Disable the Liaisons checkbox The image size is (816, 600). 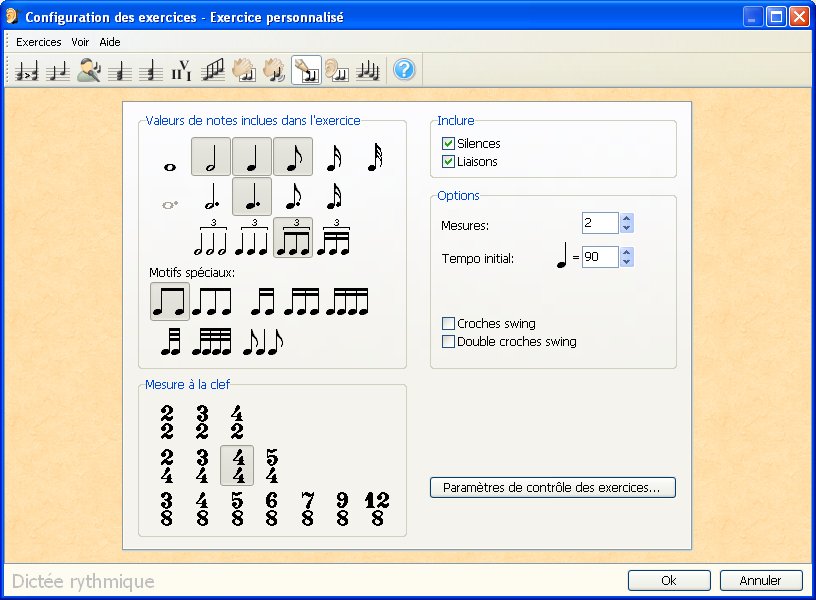[448, 162]
